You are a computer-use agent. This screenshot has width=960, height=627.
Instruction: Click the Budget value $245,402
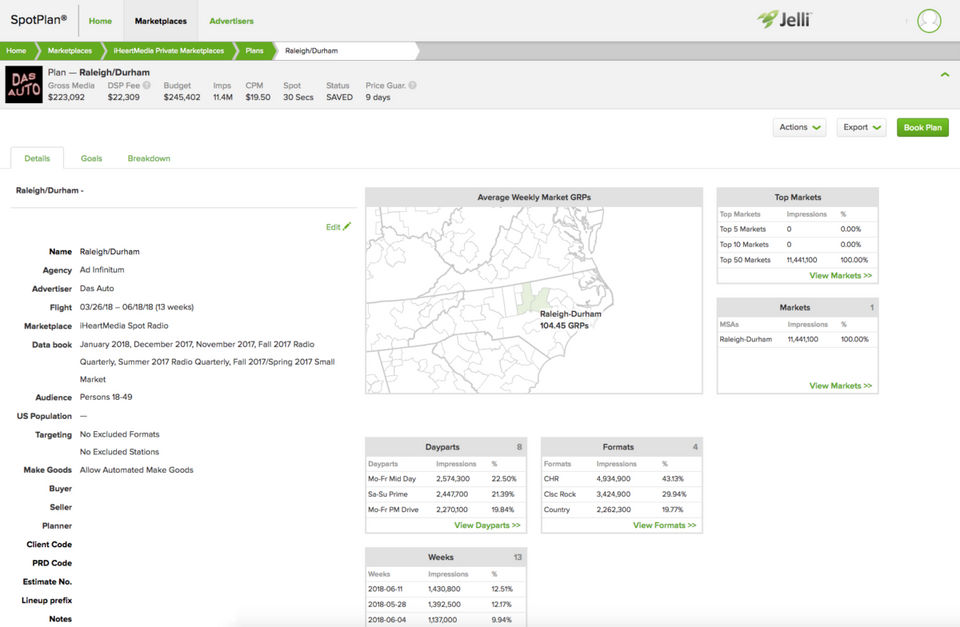pos(182,97)
